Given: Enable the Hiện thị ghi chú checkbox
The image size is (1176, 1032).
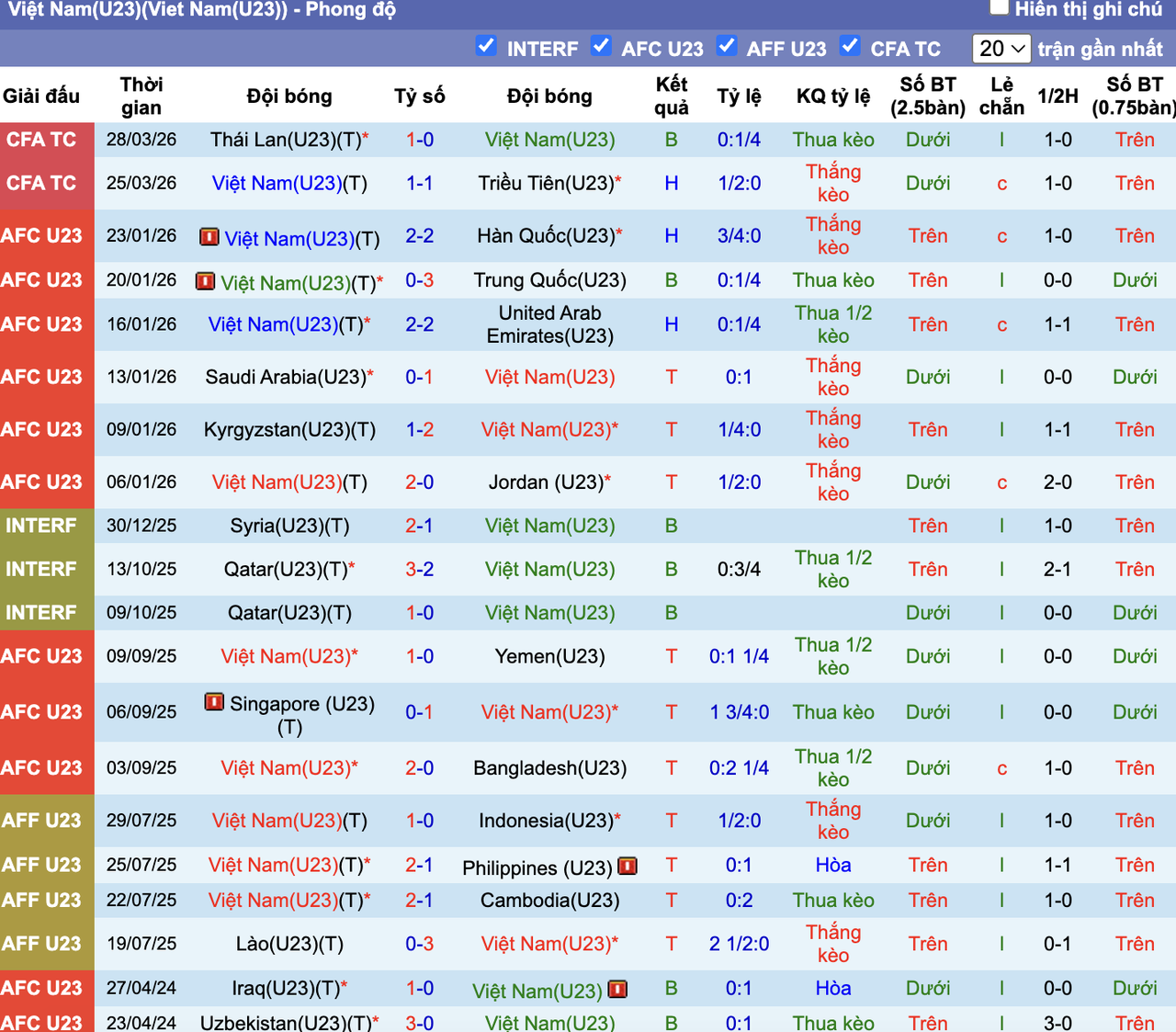Looking at the screenshot, I should [999, 8].
